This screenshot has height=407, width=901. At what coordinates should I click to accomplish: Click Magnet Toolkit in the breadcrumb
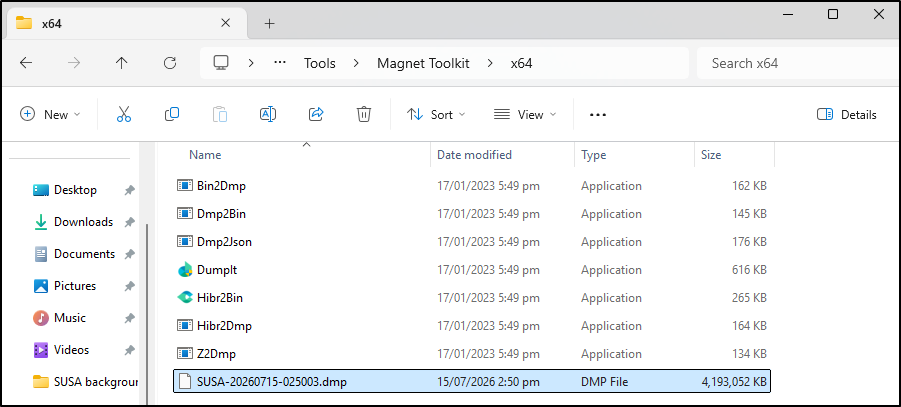pyautogui.click(x=423, y=63)
